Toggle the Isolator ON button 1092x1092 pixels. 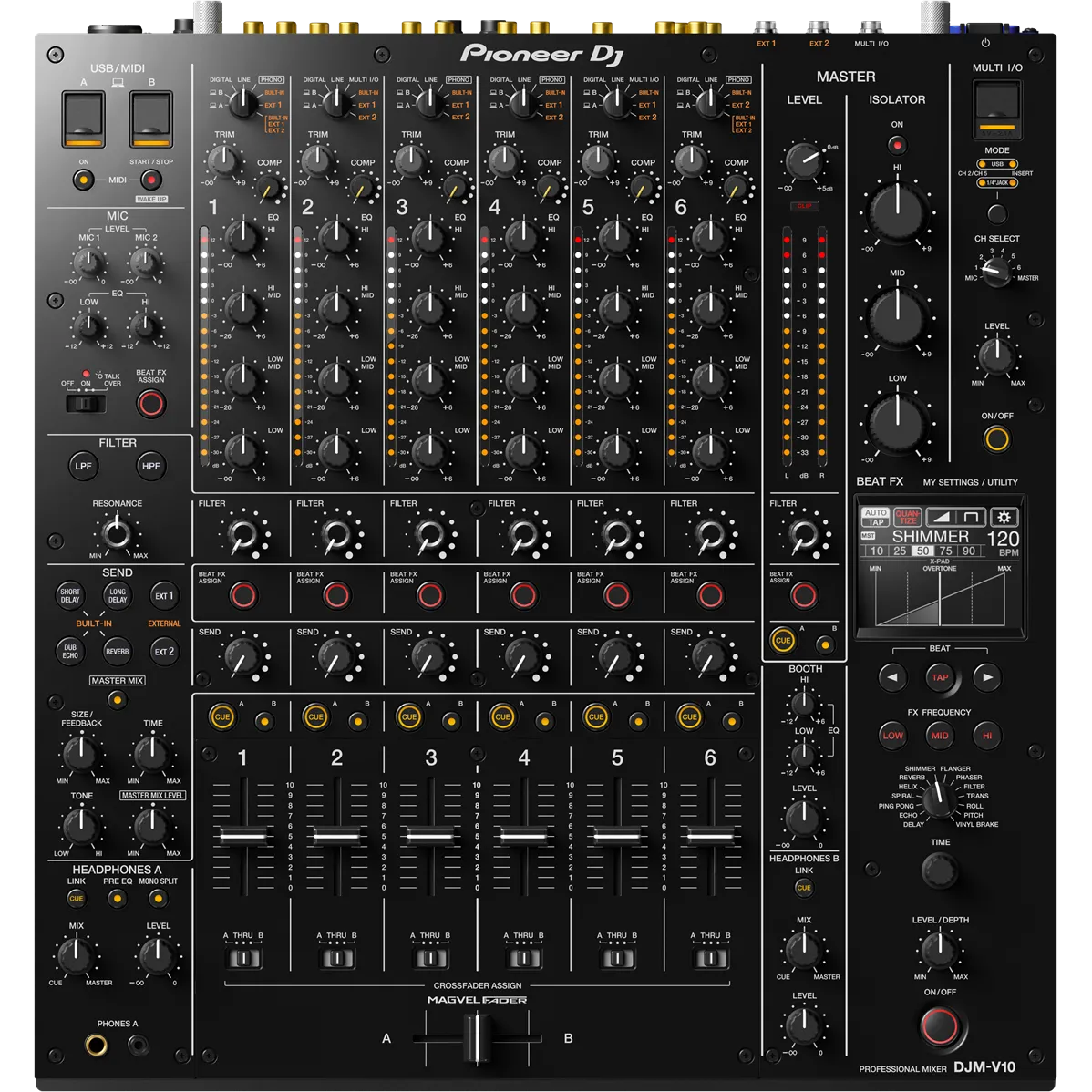tap(897, 145)
